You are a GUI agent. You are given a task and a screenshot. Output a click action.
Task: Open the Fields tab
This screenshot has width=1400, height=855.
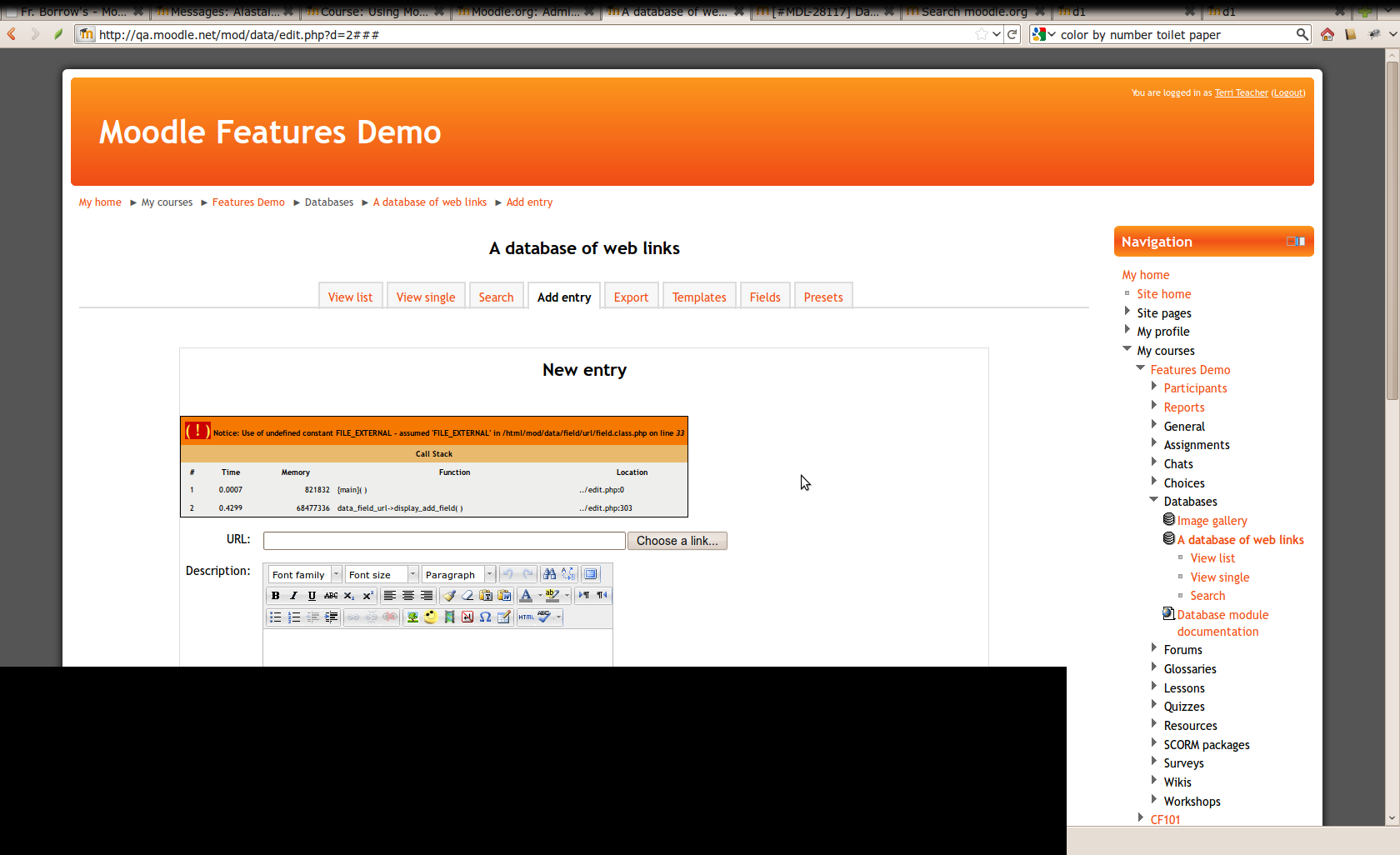(765, 297)
